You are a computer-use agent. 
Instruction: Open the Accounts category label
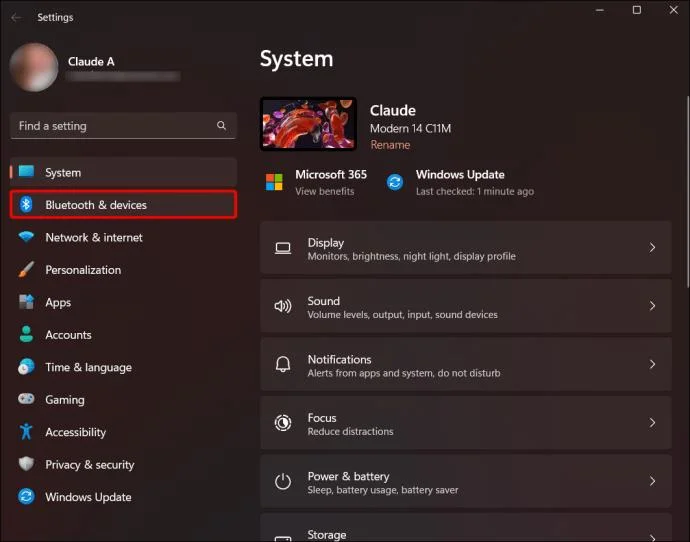click(x=68, y=335)
